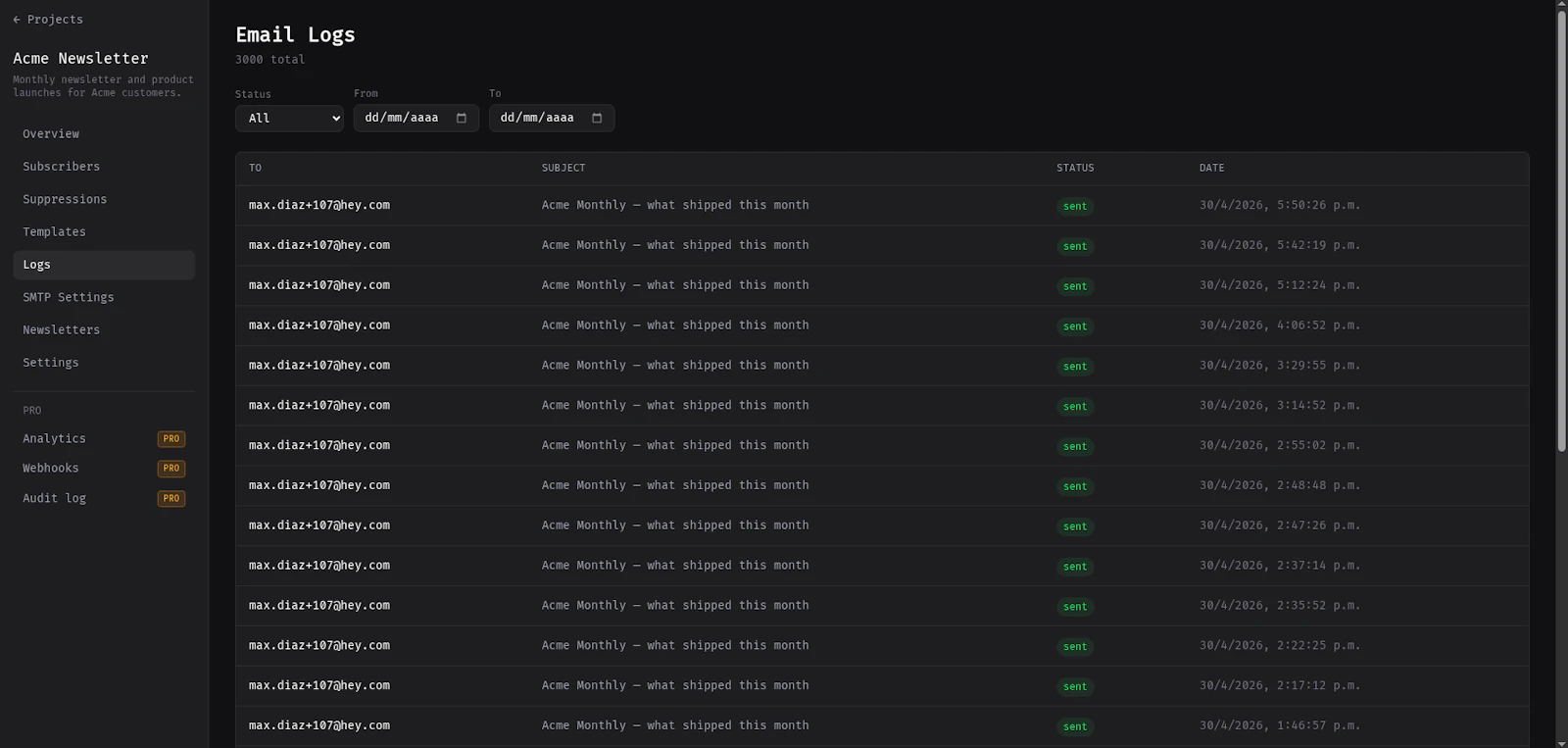1568x748 pixels.
Task: Click the To date field
Action: pyautogui.click(x=552, y=118)
